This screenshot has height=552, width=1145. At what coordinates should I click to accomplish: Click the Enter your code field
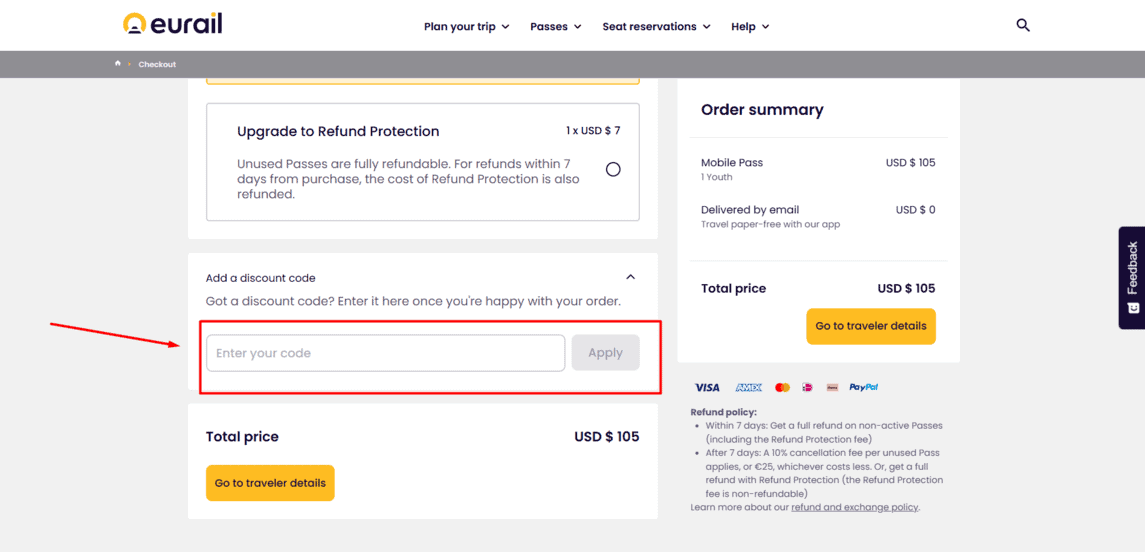(x=386, y=353)
